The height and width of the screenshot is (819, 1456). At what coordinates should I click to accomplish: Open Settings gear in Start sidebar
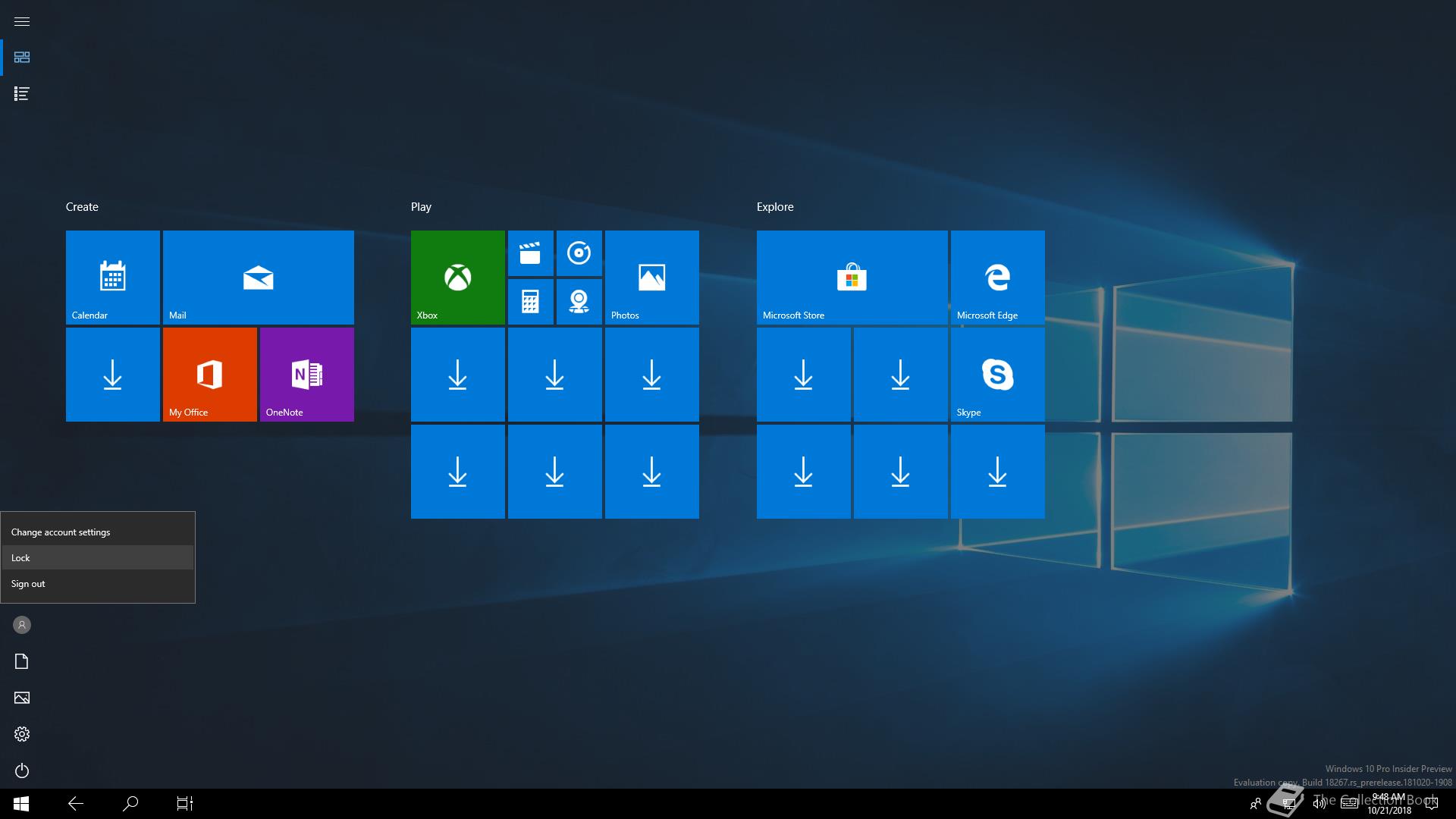(x=22, y=734)
